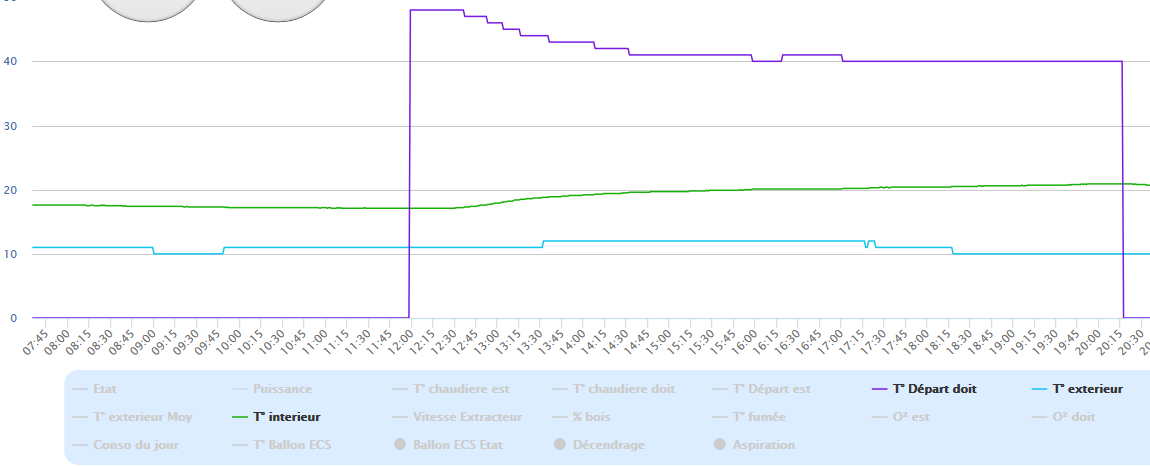The height and width of the screenshot is (466, 1150).
Task: Show the Puissance series
Action: tap(282, 389)
